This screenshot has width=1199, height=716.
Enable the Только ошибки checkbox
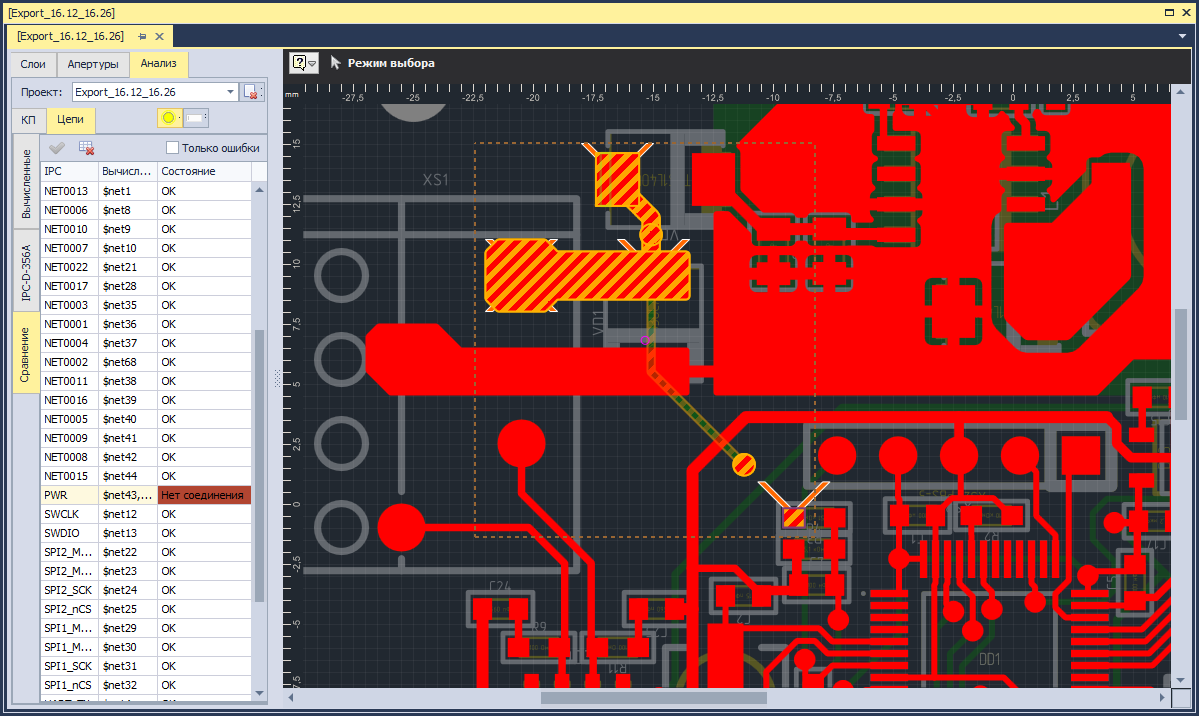click(x=172, y=148)
